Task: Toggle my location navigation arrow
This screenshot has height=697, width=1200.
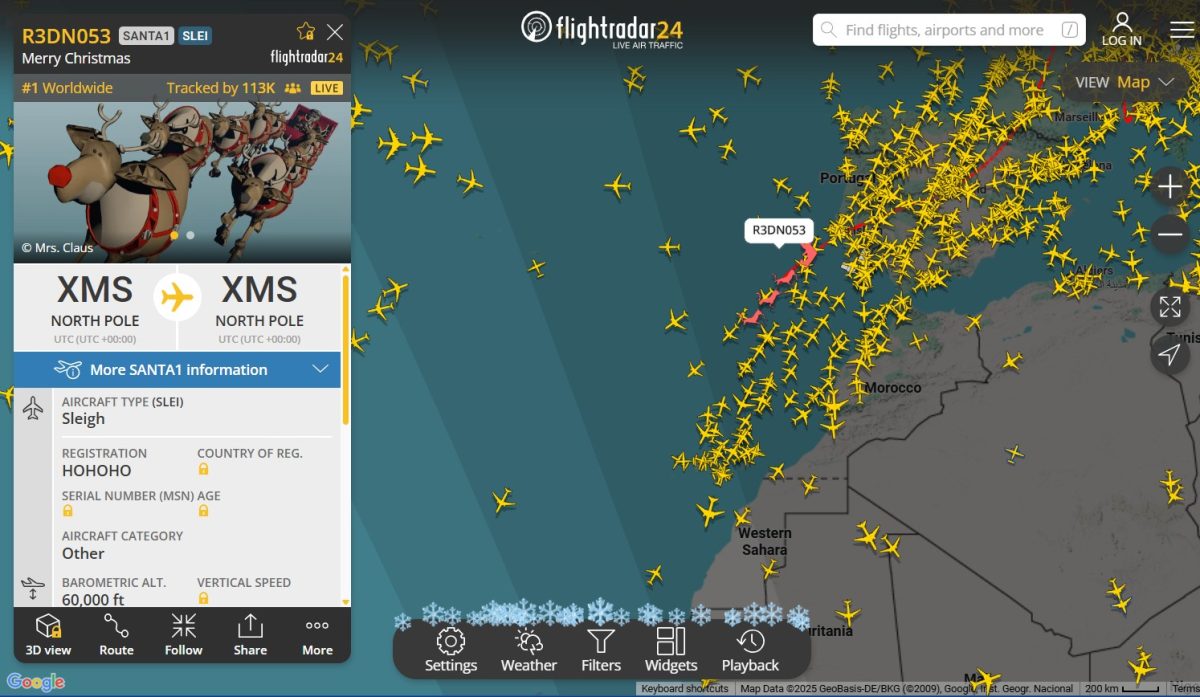Action: pyautogui.click(x=1170, y=355)
